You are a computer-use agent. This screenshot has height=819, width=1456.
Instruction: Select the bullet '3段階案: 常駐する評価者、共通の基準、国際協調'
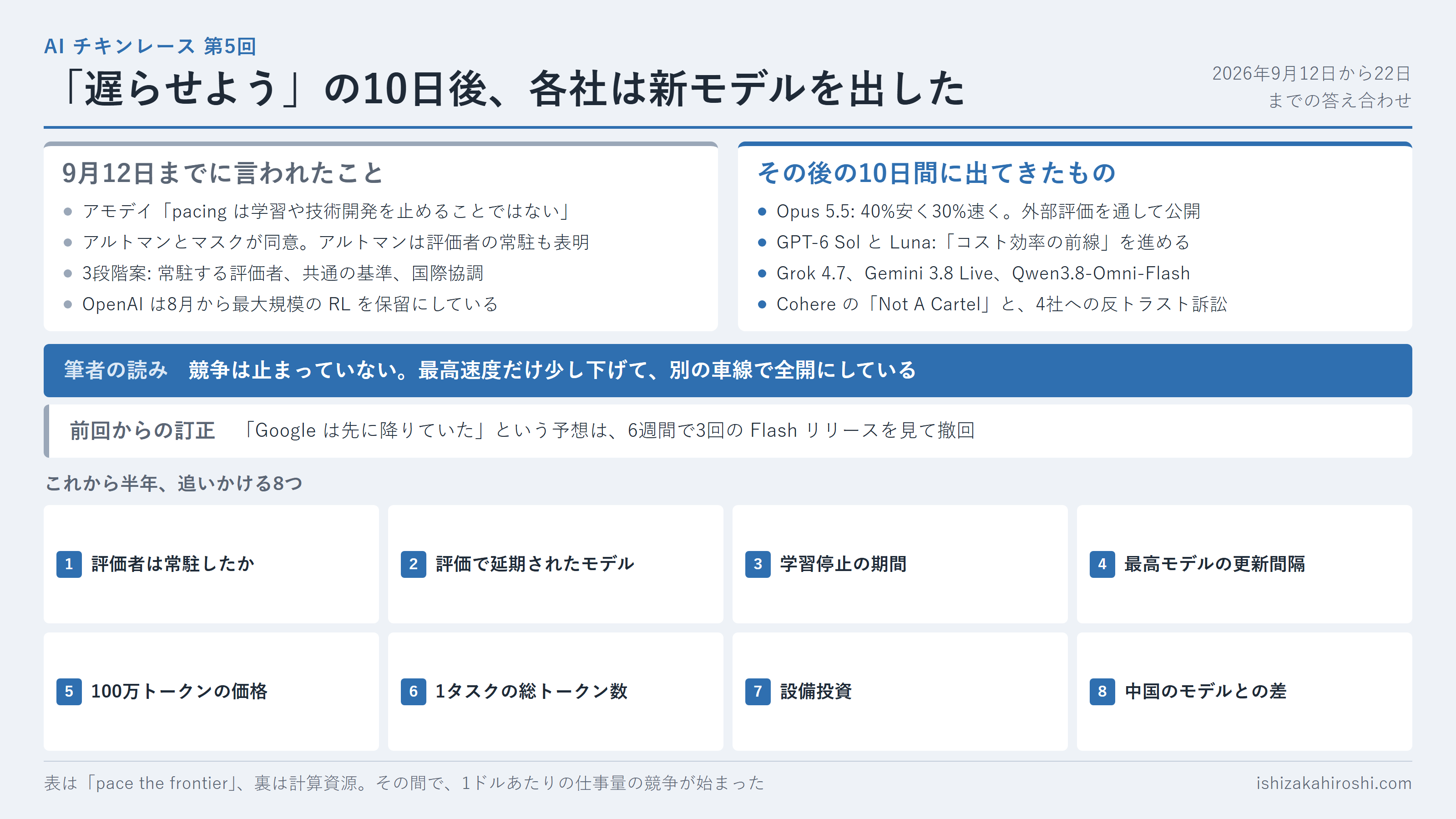[283, 273]
